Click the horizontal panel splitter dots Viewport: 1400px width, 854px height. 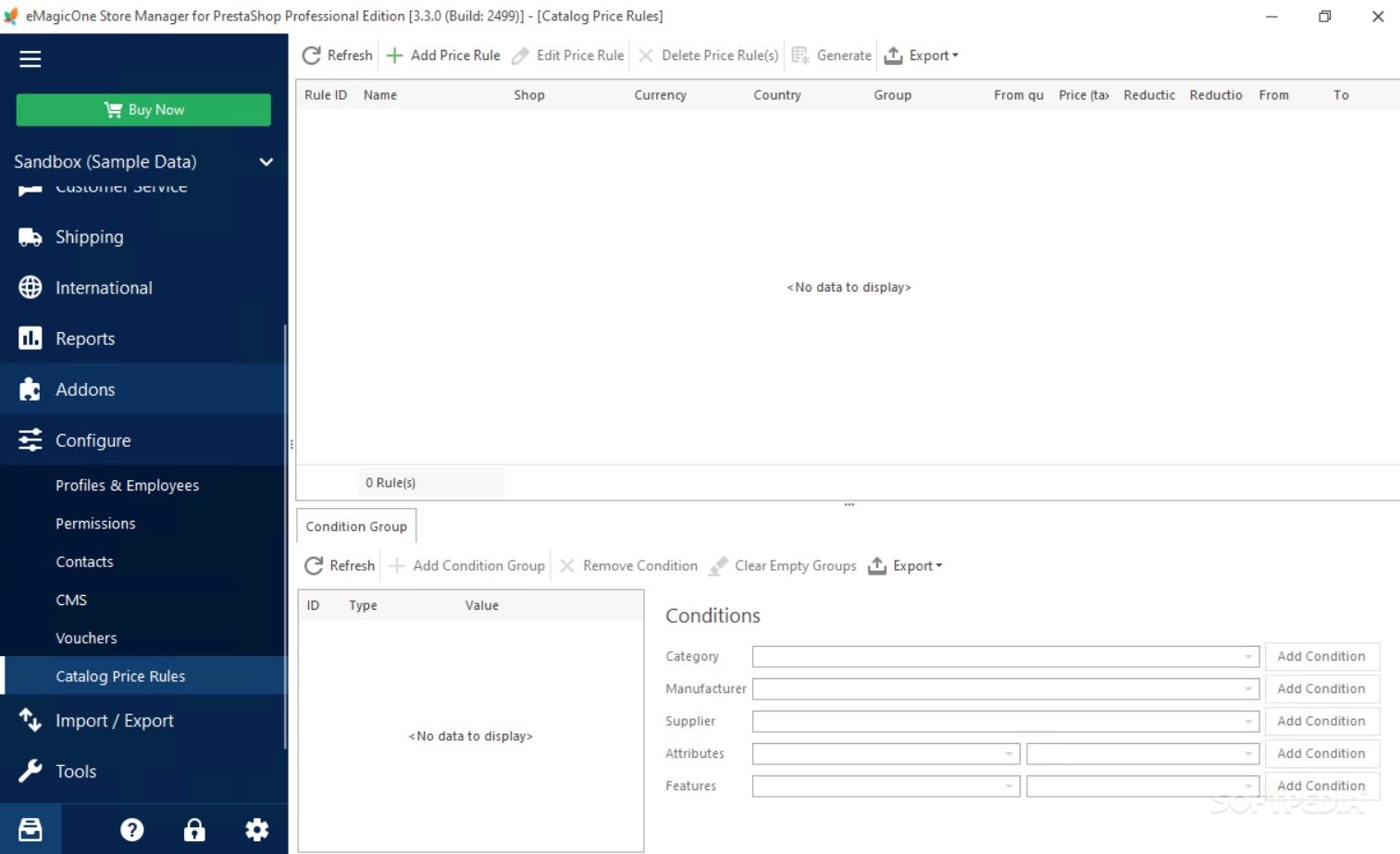tap(849, 504)
